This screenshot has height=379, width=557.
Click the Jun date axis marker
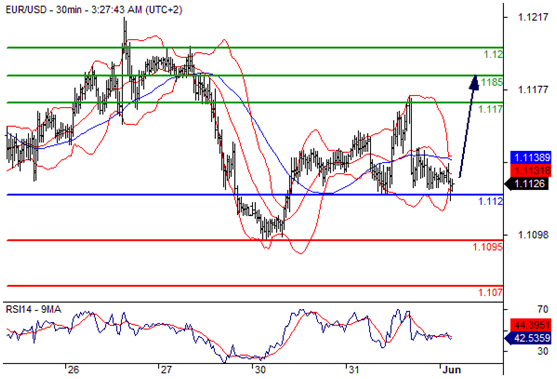[x=451, y=370]
